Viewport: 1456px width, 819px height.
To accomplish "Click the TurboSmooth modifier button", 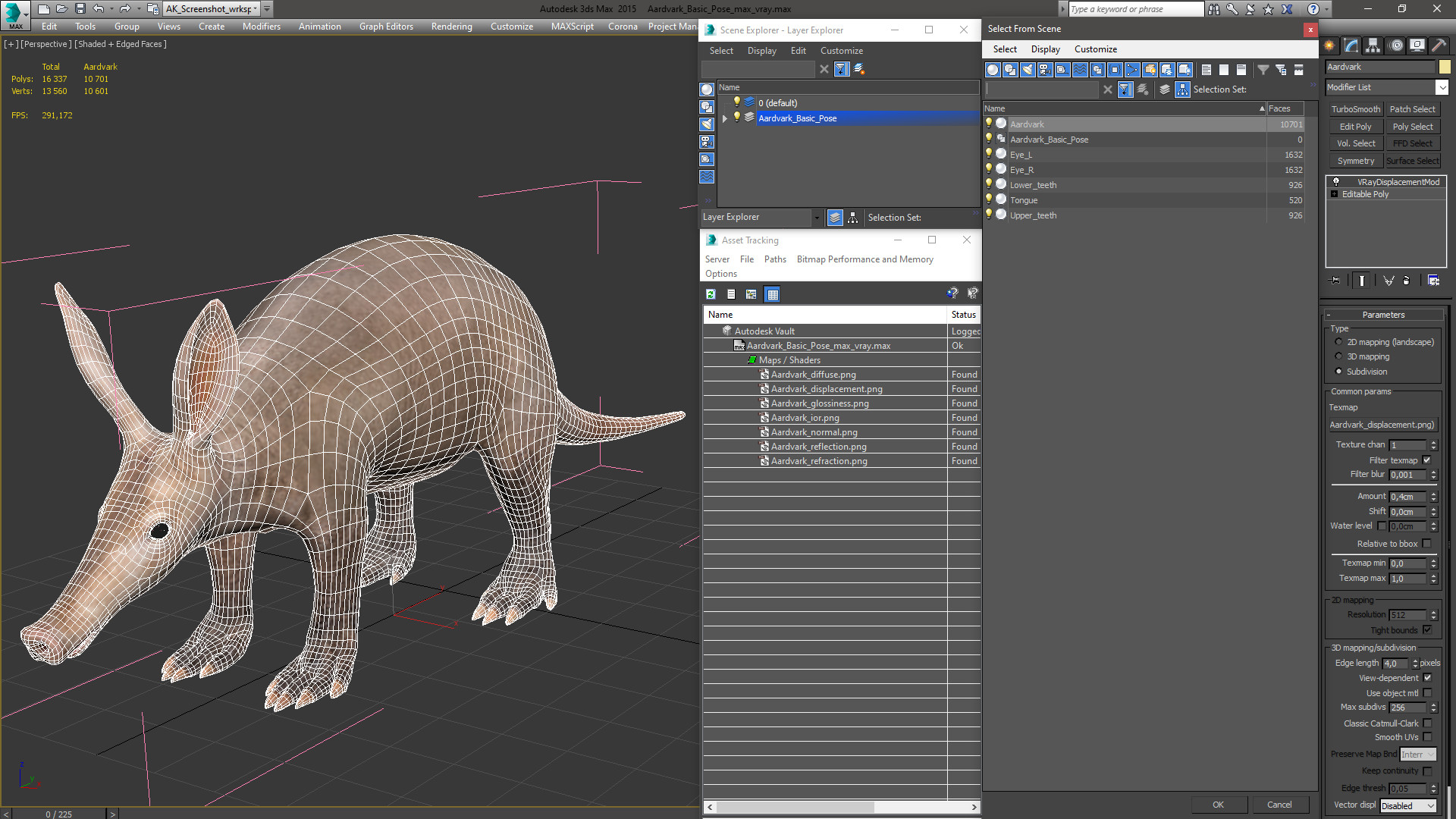I will point(1355,109).
